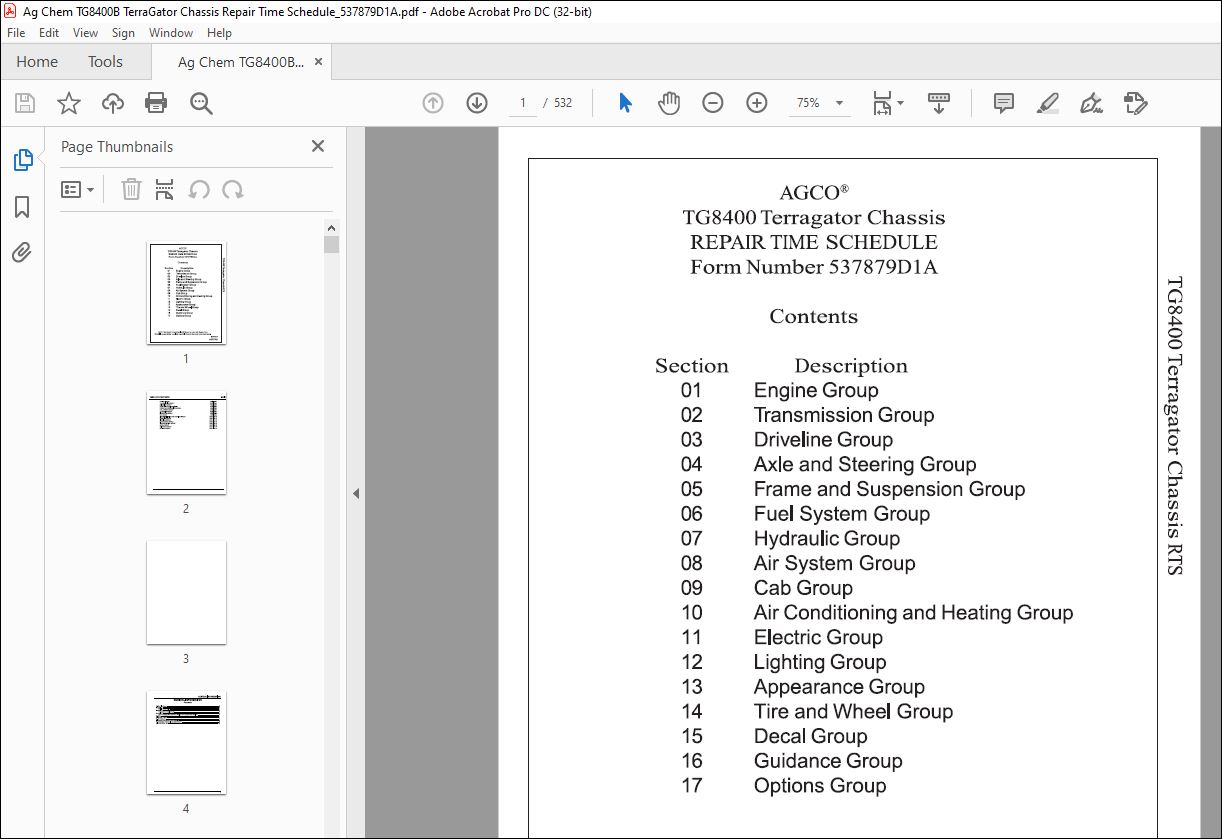Add a comment sticky note
This screenshot has height=839, width=1222.
click(1004, 103)
